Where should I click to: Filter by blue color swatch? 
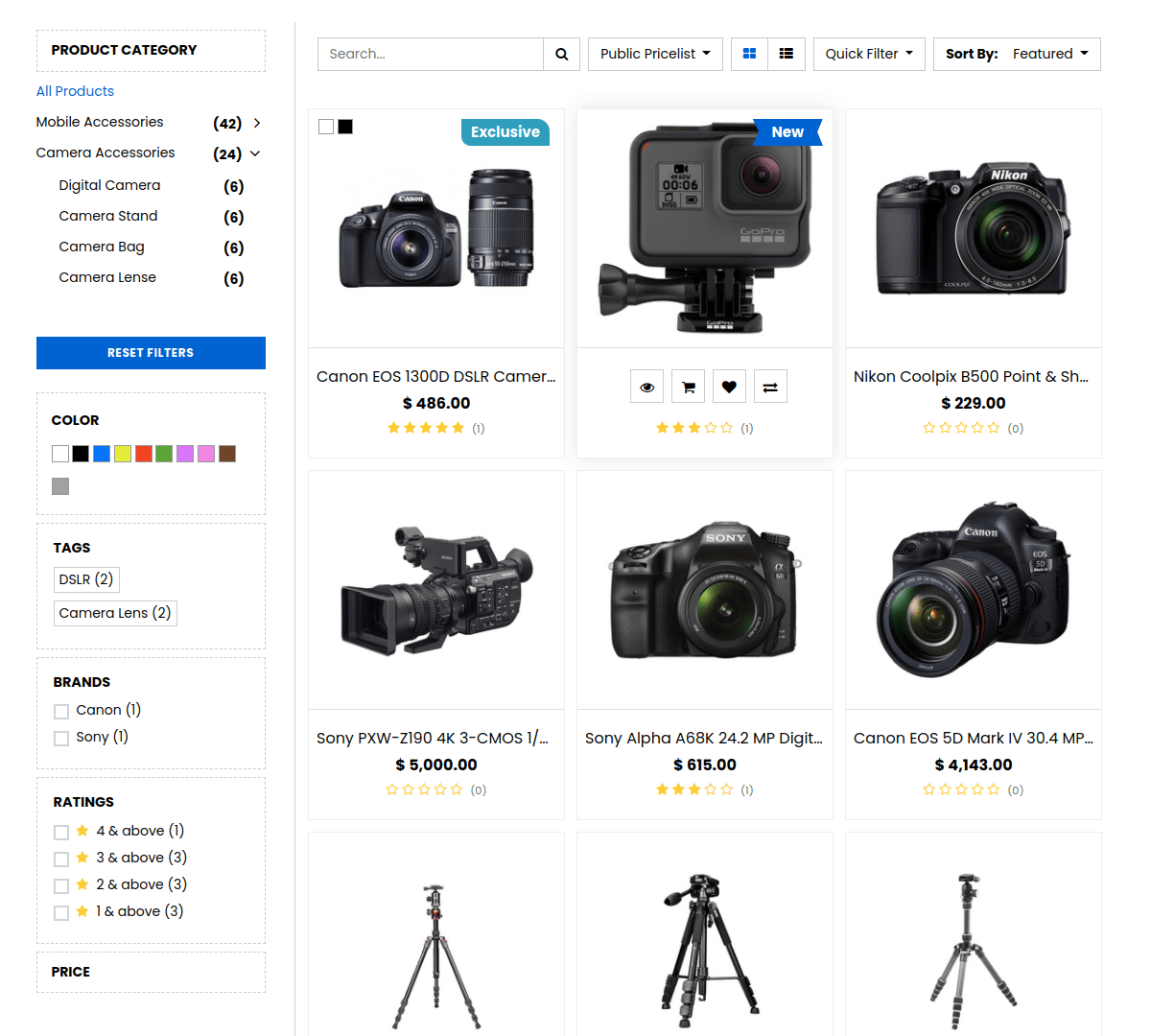coord(102,454)
